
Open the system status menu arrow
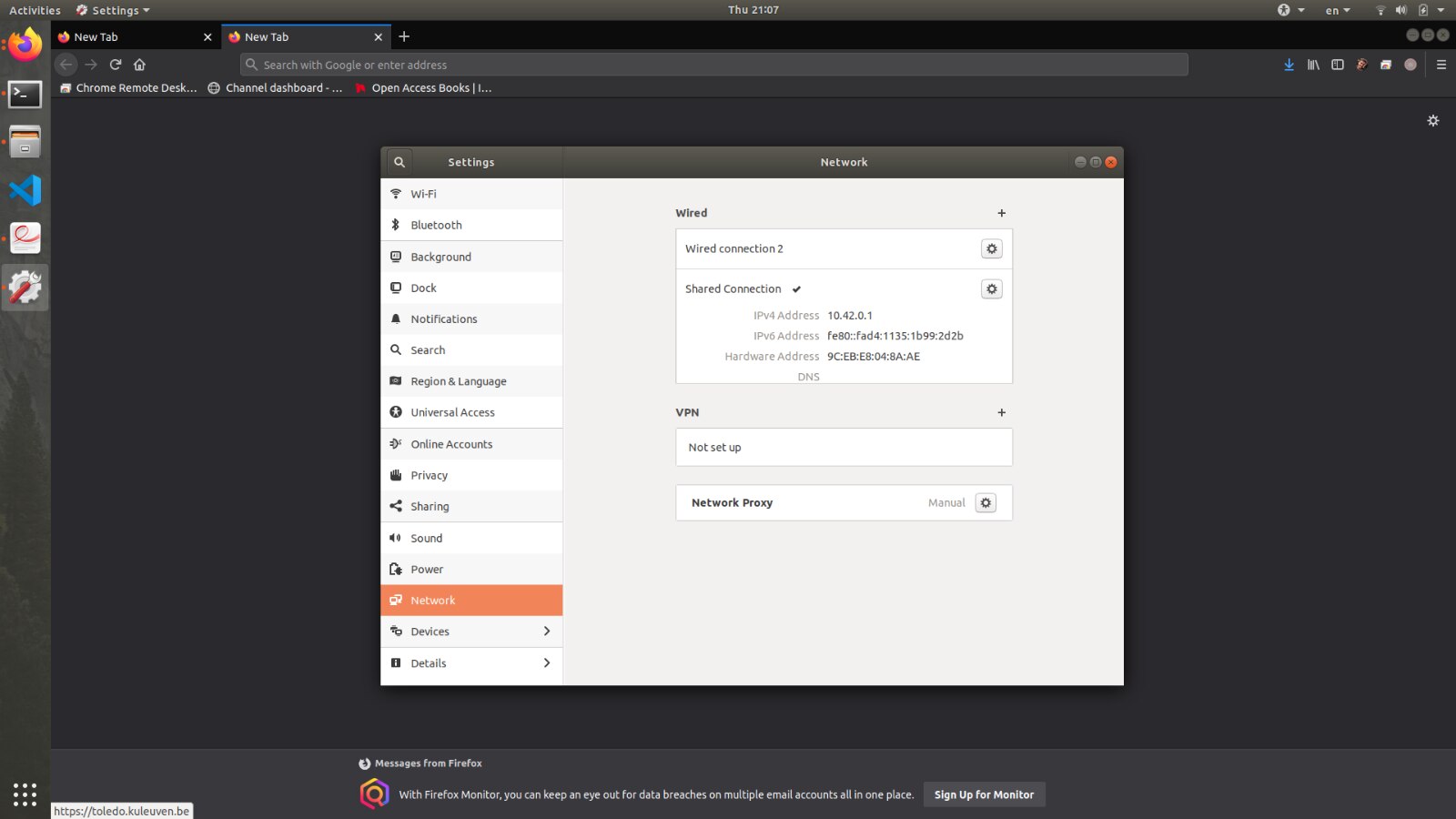(x=1441, y=10)
